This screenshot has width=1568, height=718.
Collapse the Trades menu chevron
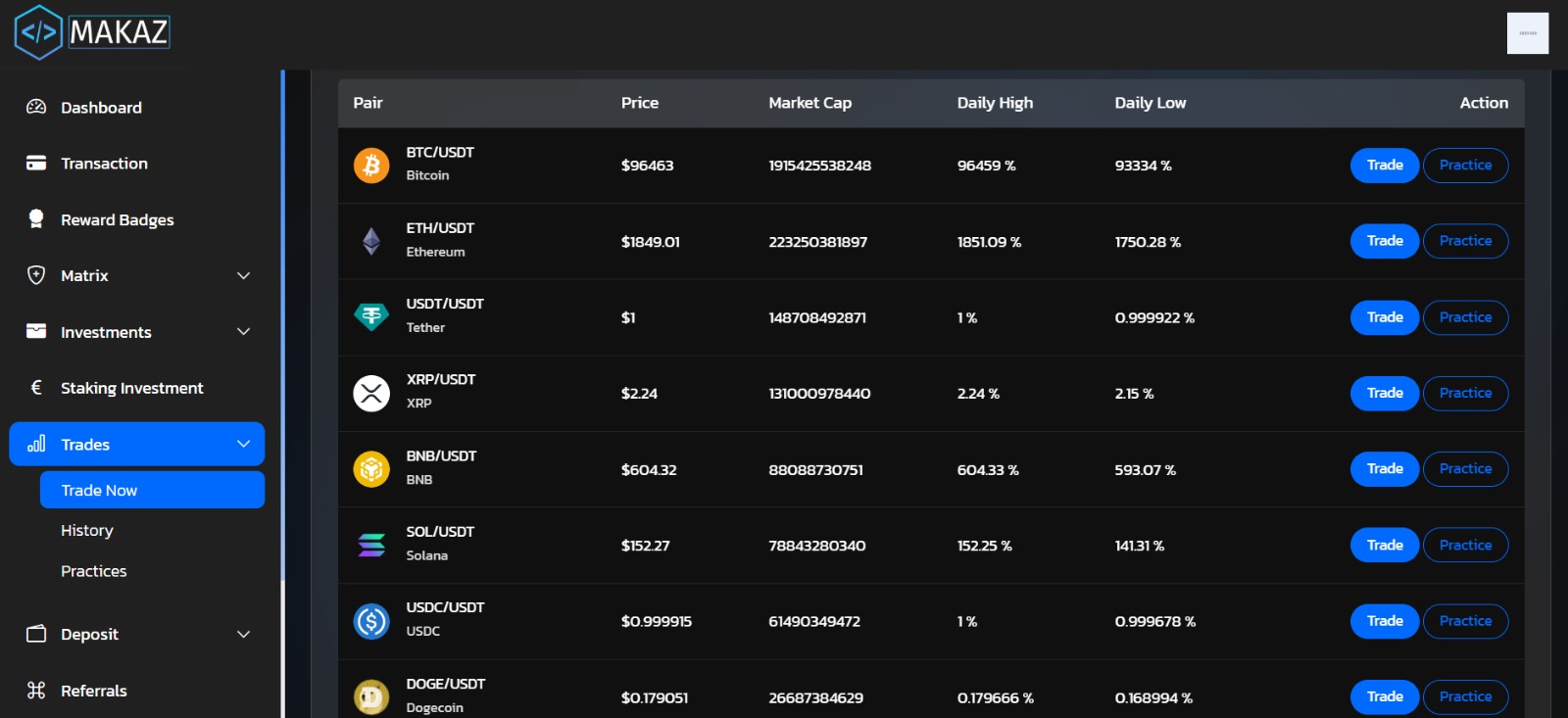click(244, 445)
